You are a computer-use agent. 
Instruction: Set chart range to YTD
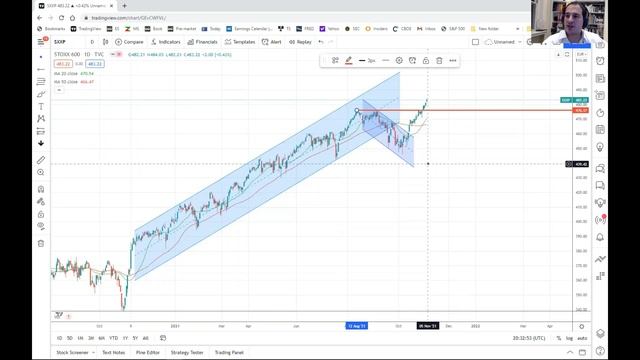tap(113, 338)
